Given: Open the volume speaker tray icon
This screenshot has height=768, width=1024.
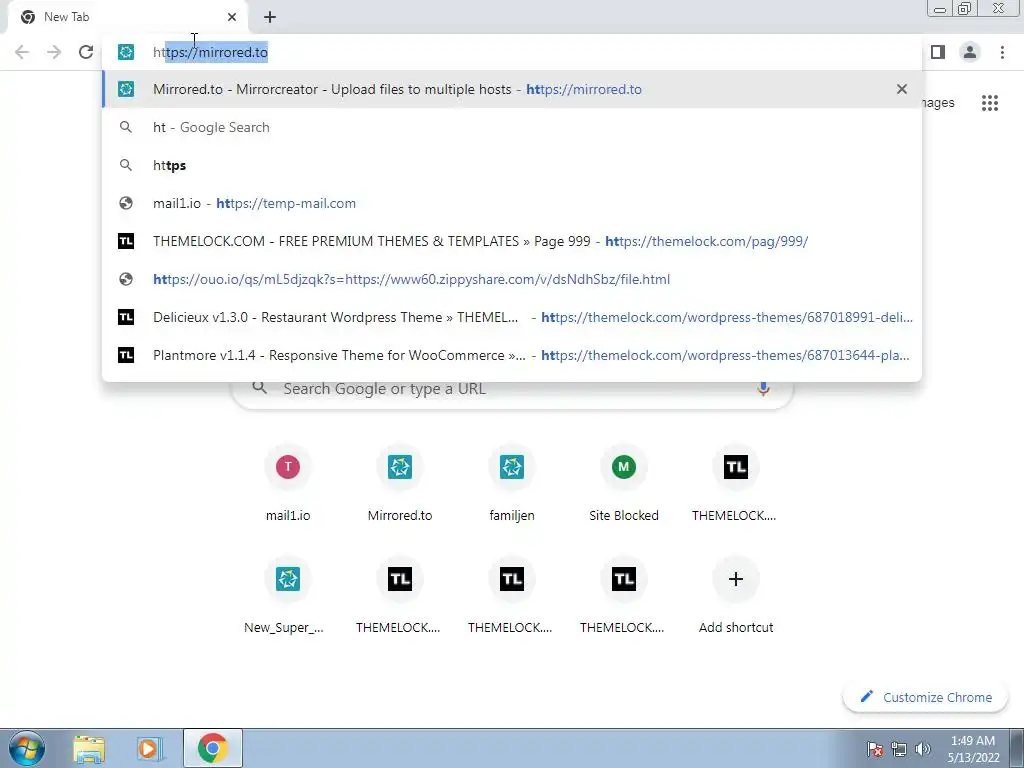Looking at the screenshot, I should (923, 748).
